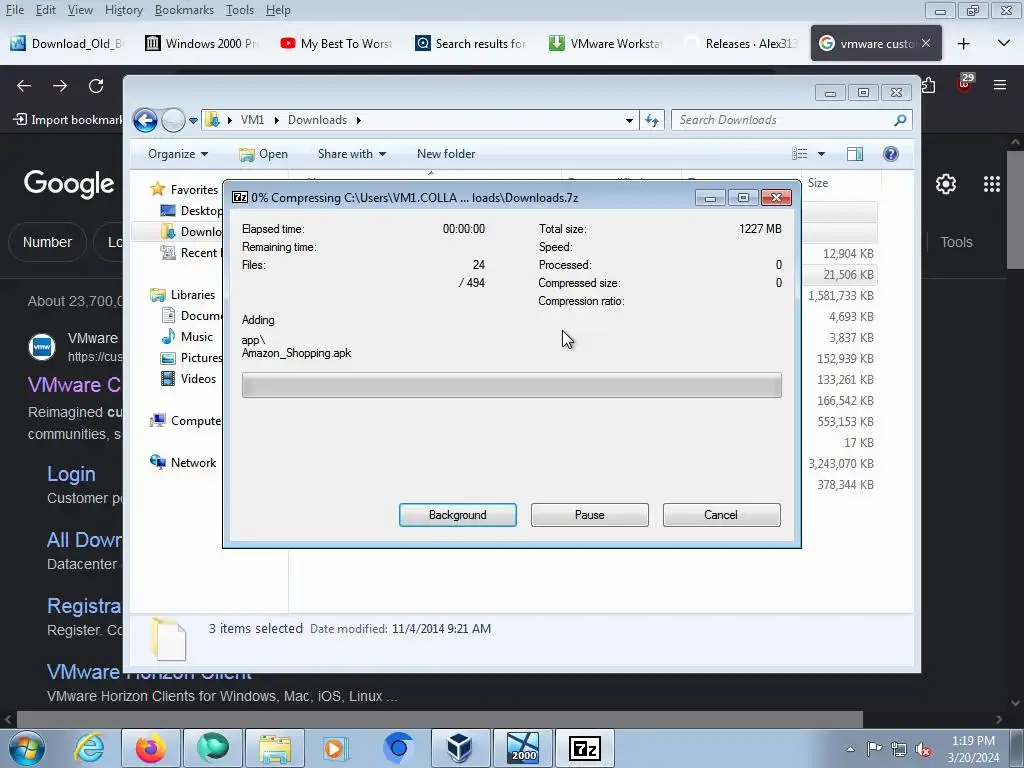
Task: Click the search magnifier icon in Explorer
Action: (x=900, y=120)
